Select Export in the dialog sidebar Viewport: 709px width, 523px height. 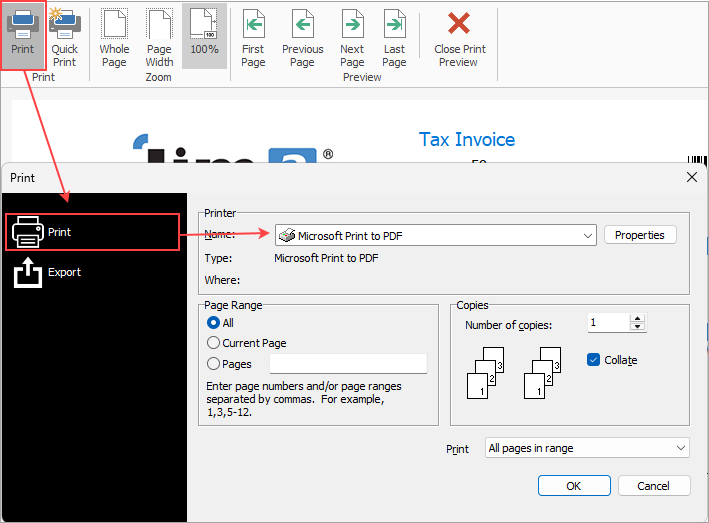tap(47, 272)
